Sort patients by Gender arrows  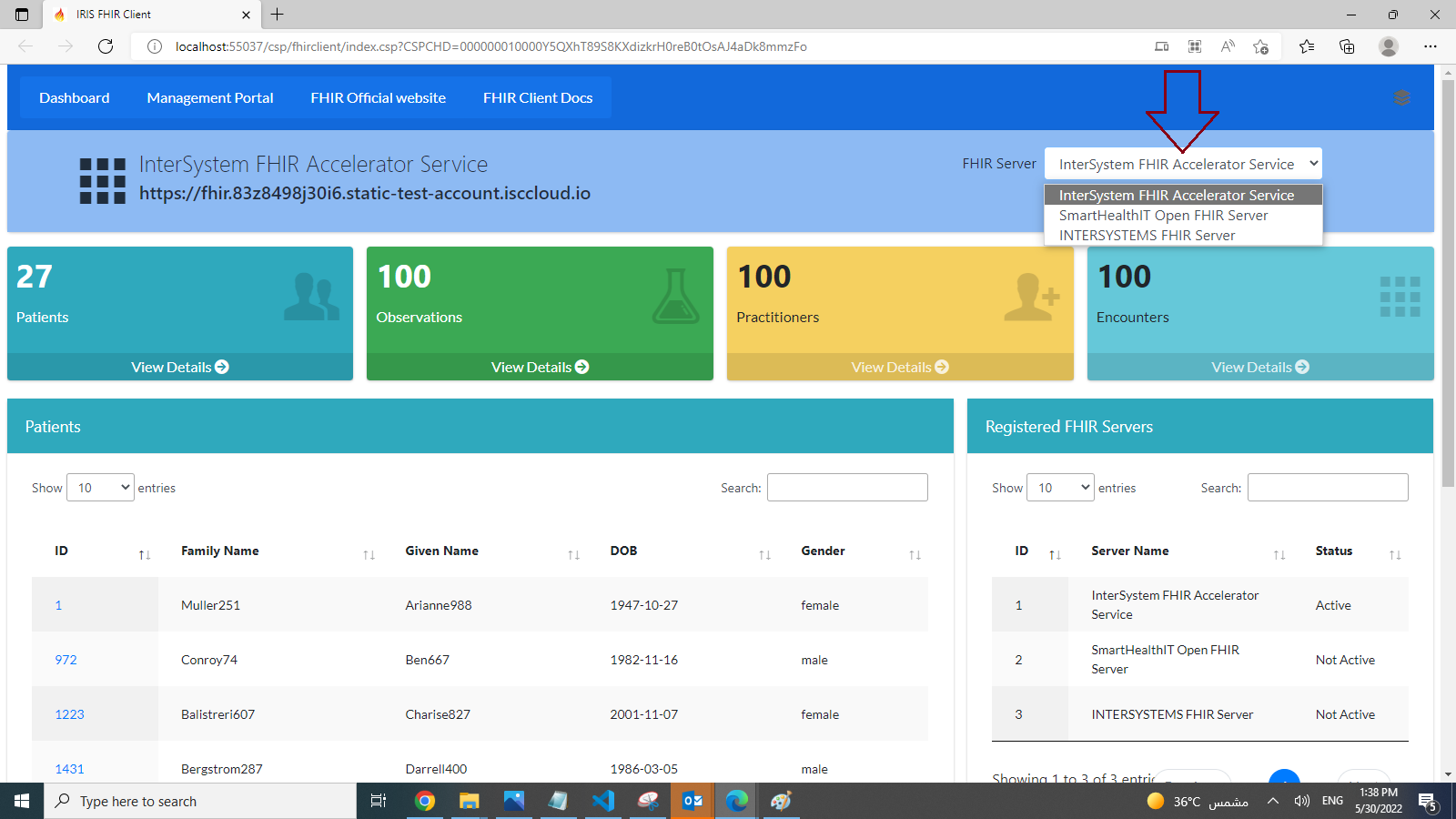915,555
